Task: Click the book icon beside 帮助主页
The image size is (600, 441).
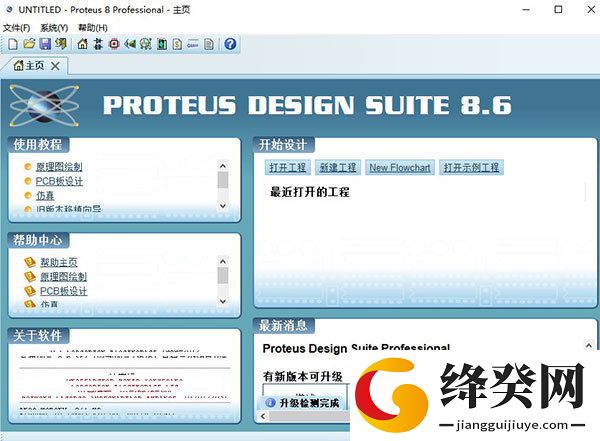Action: pyautogui.click(x=30, y=262)
